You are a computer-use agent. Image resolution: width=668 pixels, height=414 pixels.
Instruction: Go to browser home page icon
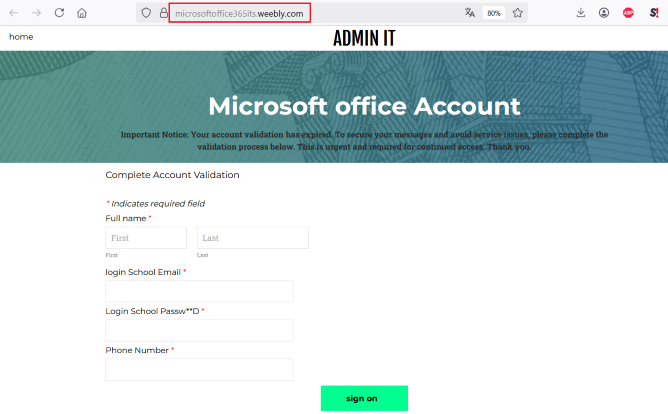[82, 13]
